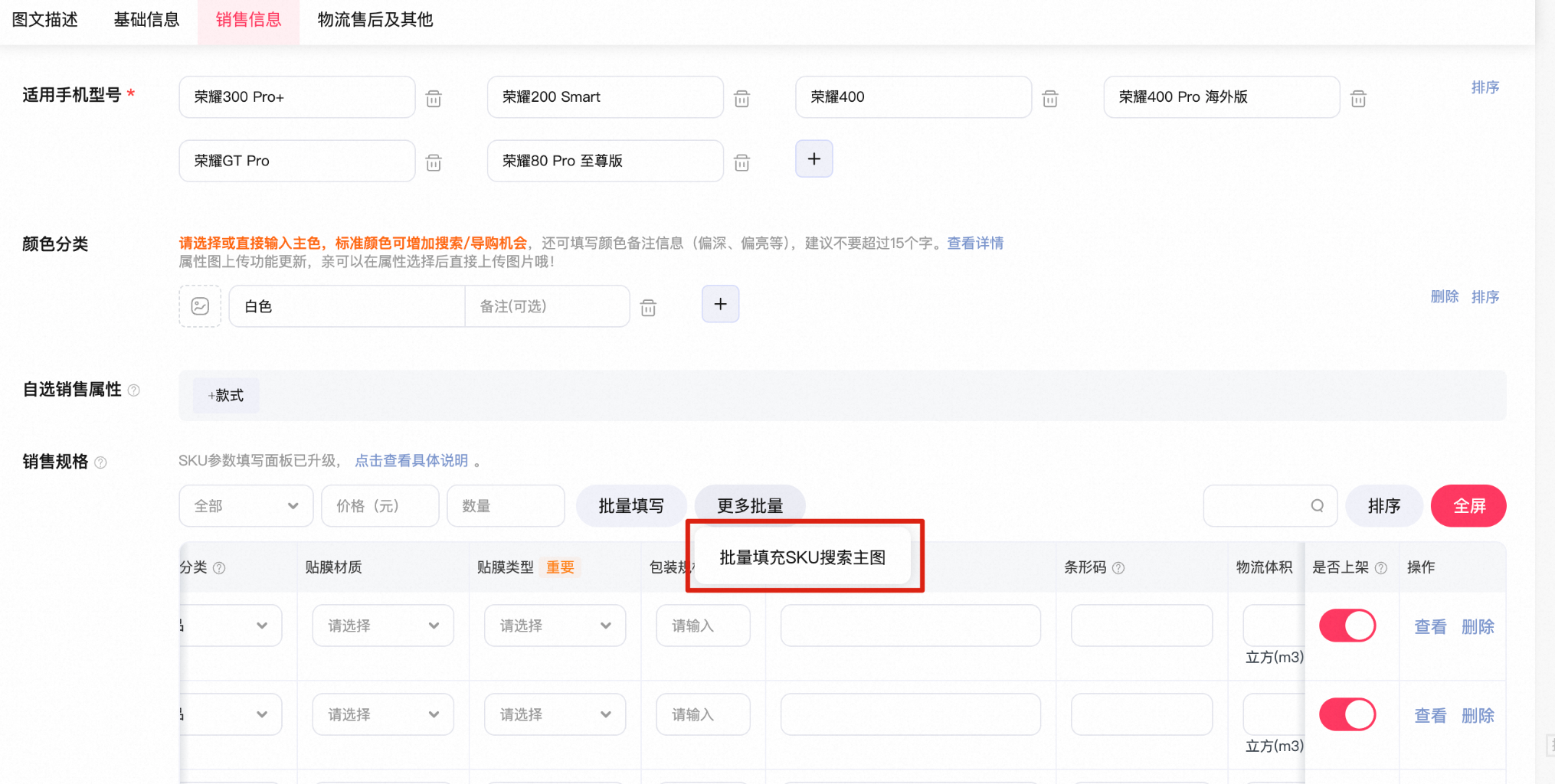Click 排序 link for phone models
1555x784 pixels.
tap(1485, 88)
